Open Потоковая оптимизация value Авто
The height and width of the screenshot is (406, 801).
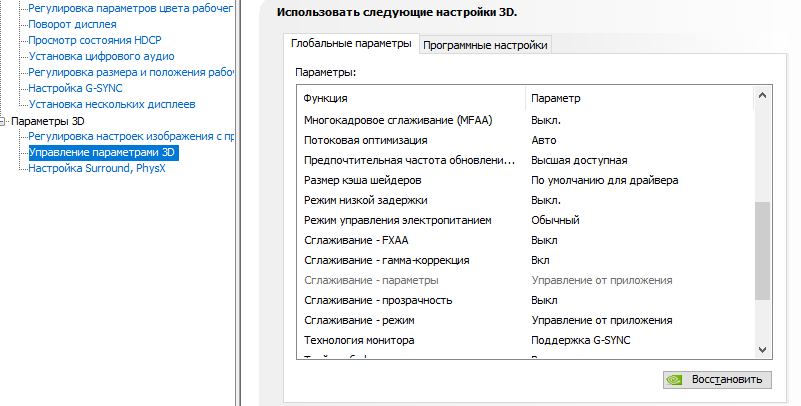pyautogui.click(x=544, y=140)
